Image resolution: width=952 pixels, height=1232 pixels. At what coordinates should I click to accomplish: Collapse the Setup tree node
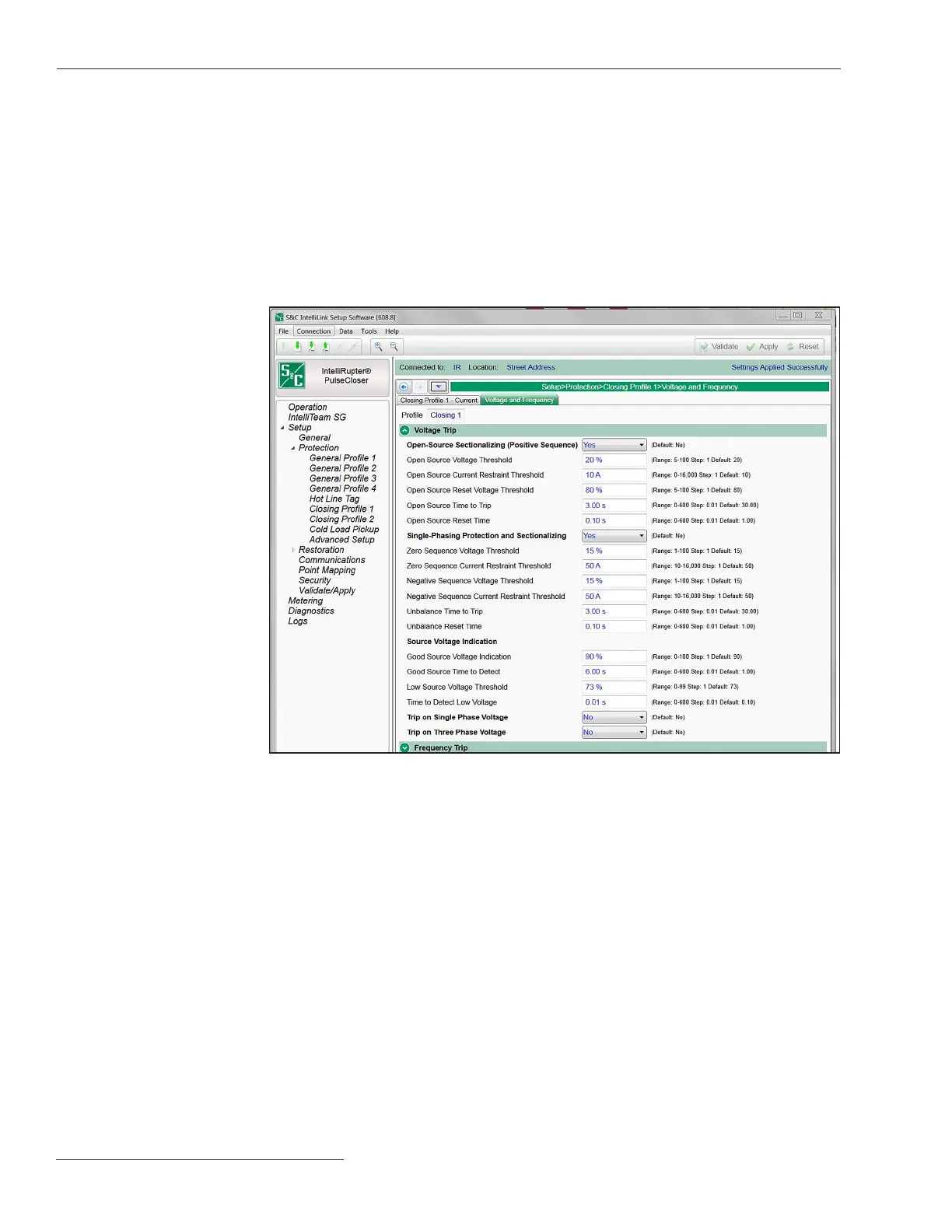click(282, 428)
